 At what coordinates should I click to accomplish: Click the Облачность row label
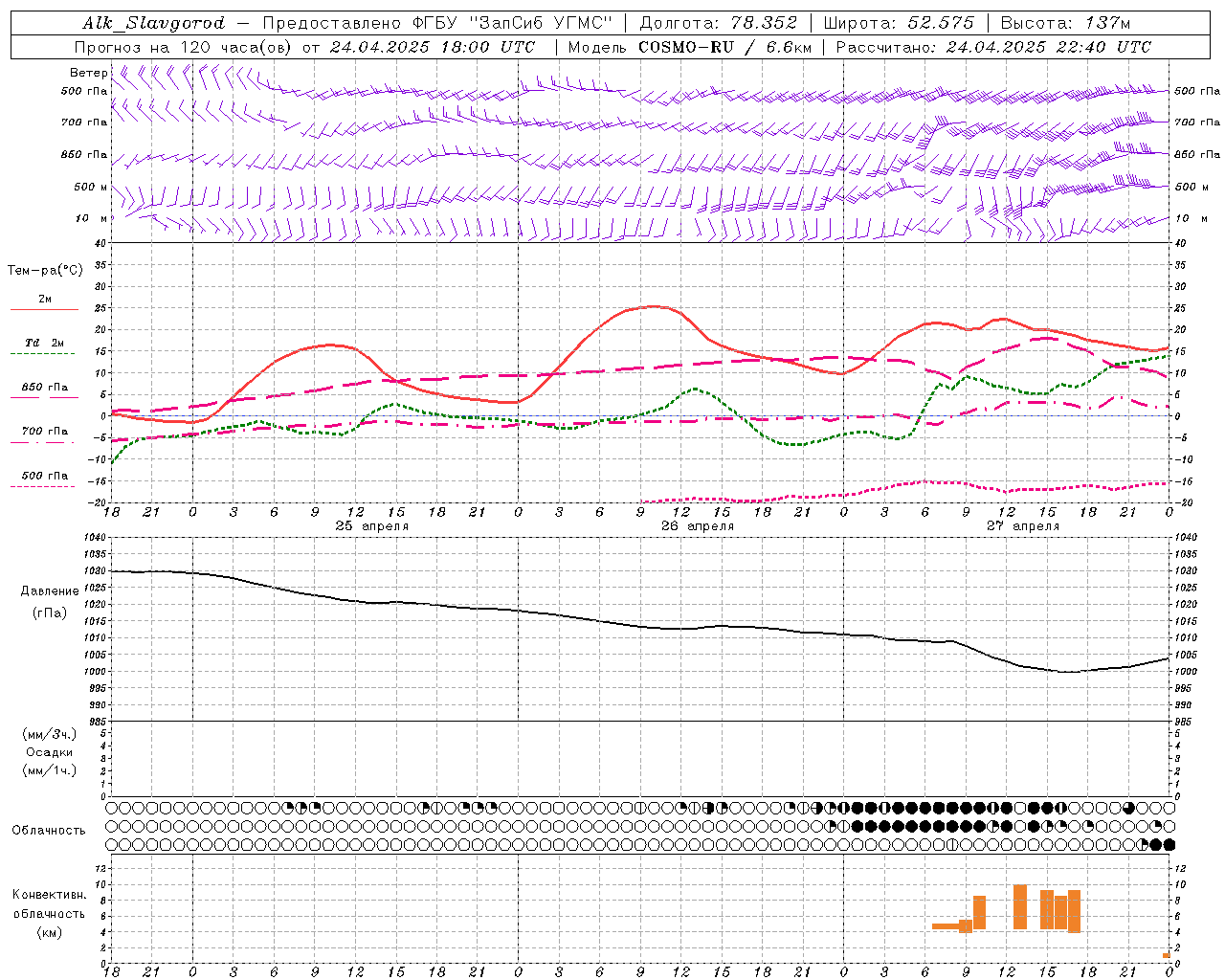coord(49,830)
